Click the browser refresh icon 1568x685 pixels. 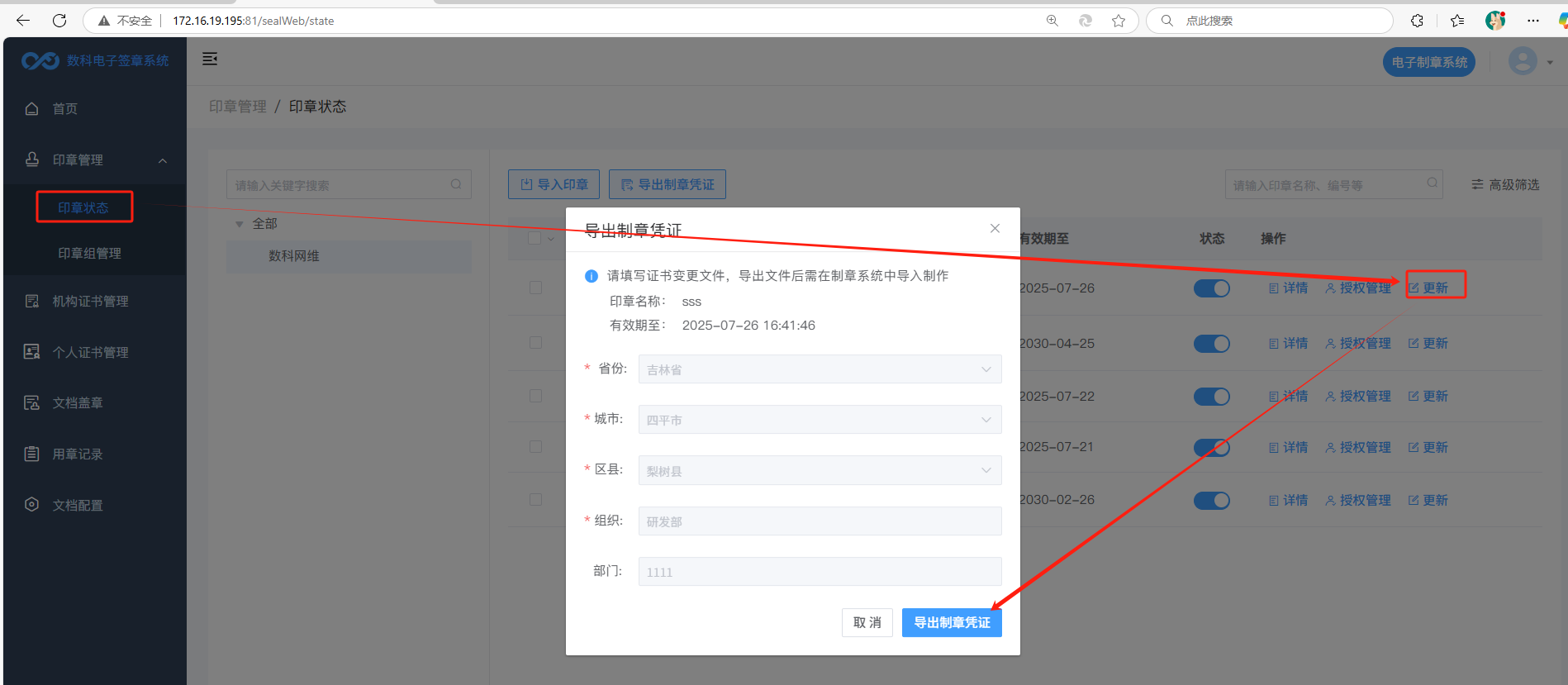click(x=59, y=21)
